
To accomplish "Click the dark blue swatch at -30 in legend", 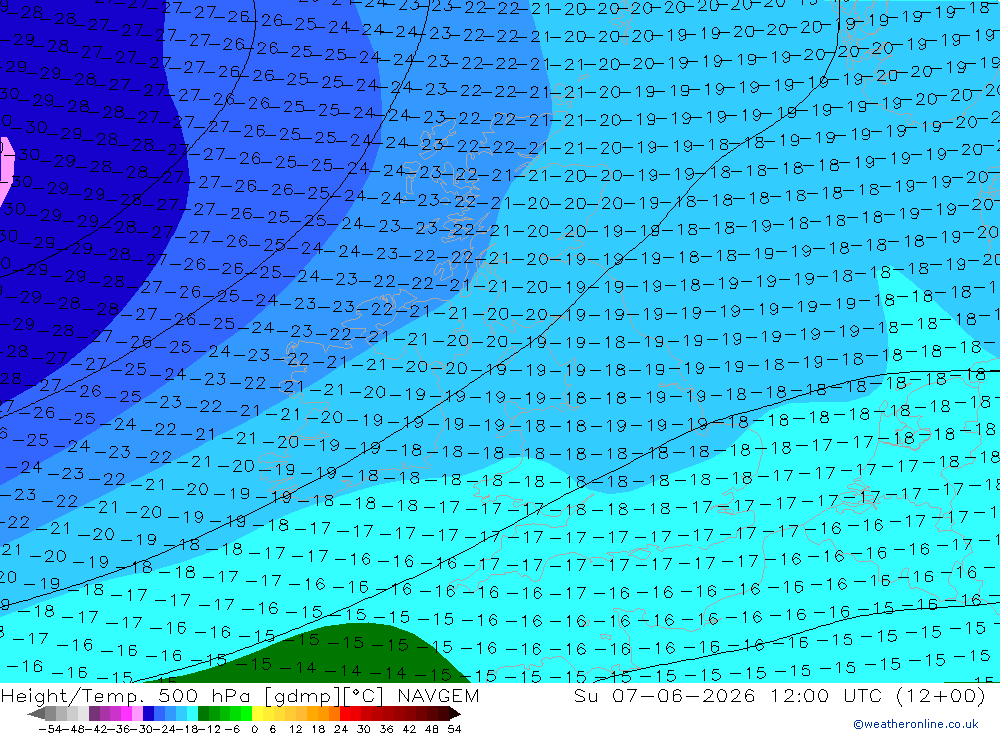I will (148, 713).
